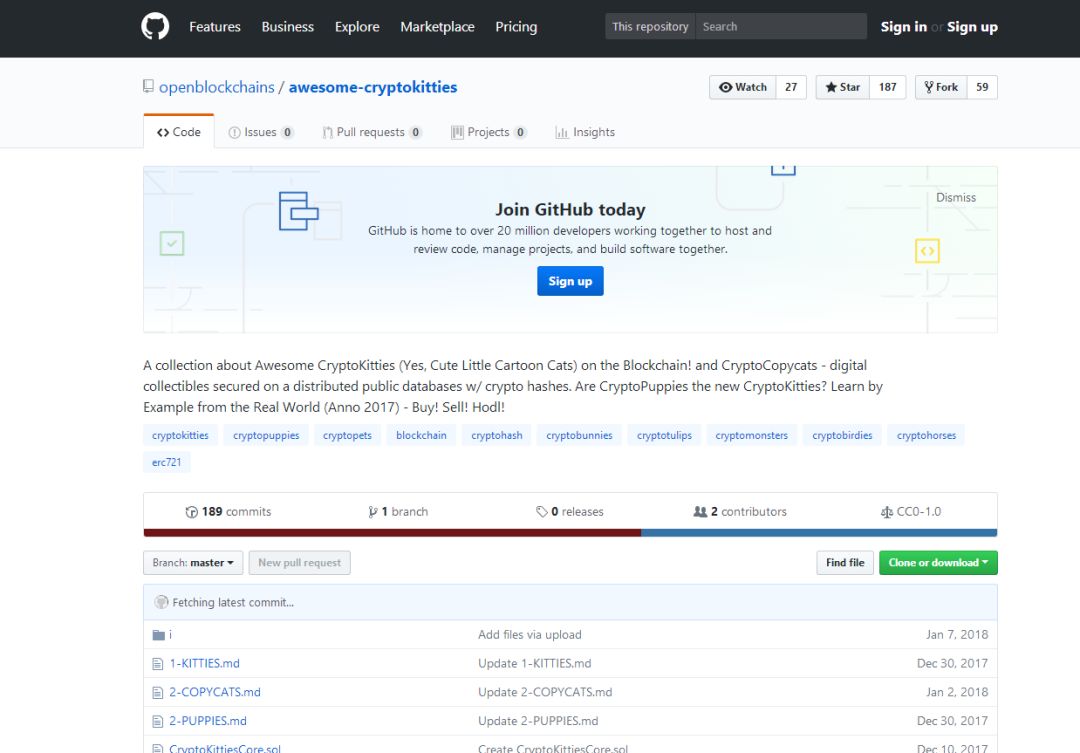Select the erc721 topic tag
The image size is (1080, 753).
(167, 462)
